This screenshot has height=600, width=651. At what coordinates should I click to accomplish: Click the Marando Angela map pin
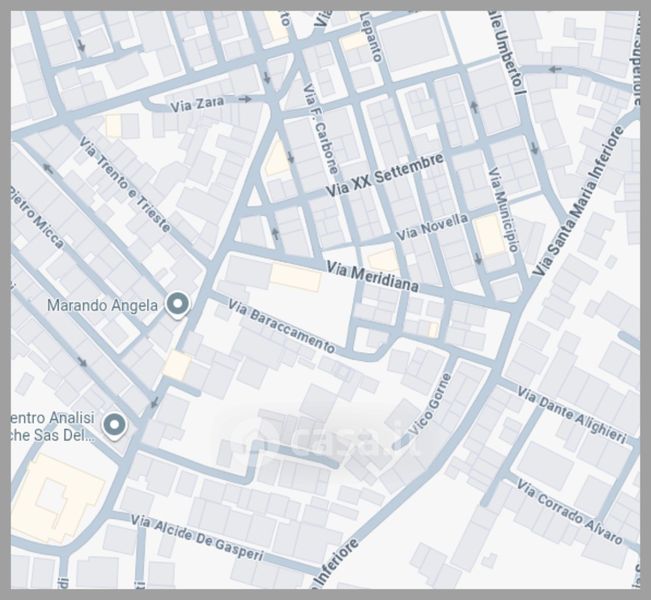(x=178, y=305)
